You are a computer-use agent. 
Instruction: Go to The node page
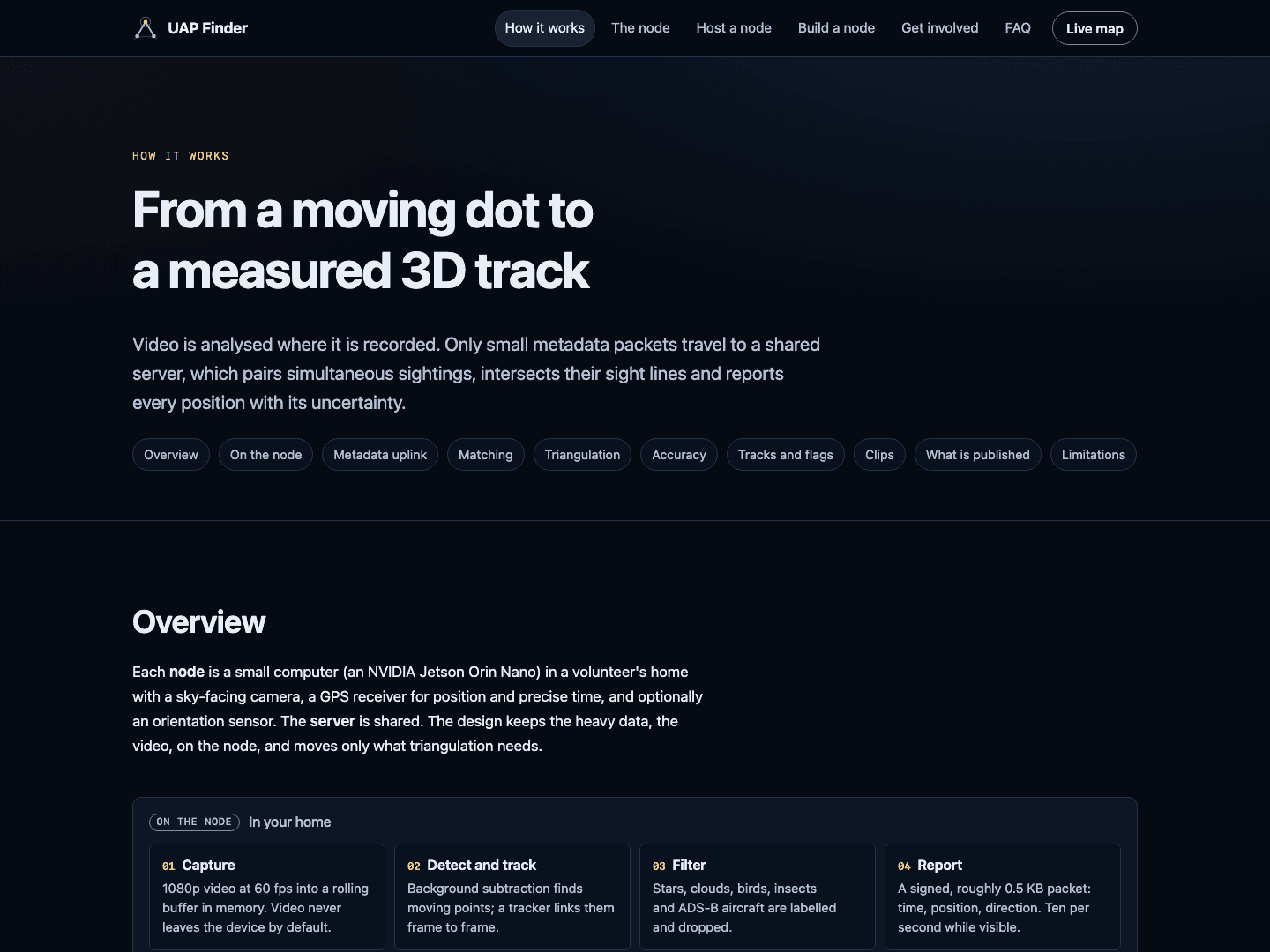(x=640, y=28)
